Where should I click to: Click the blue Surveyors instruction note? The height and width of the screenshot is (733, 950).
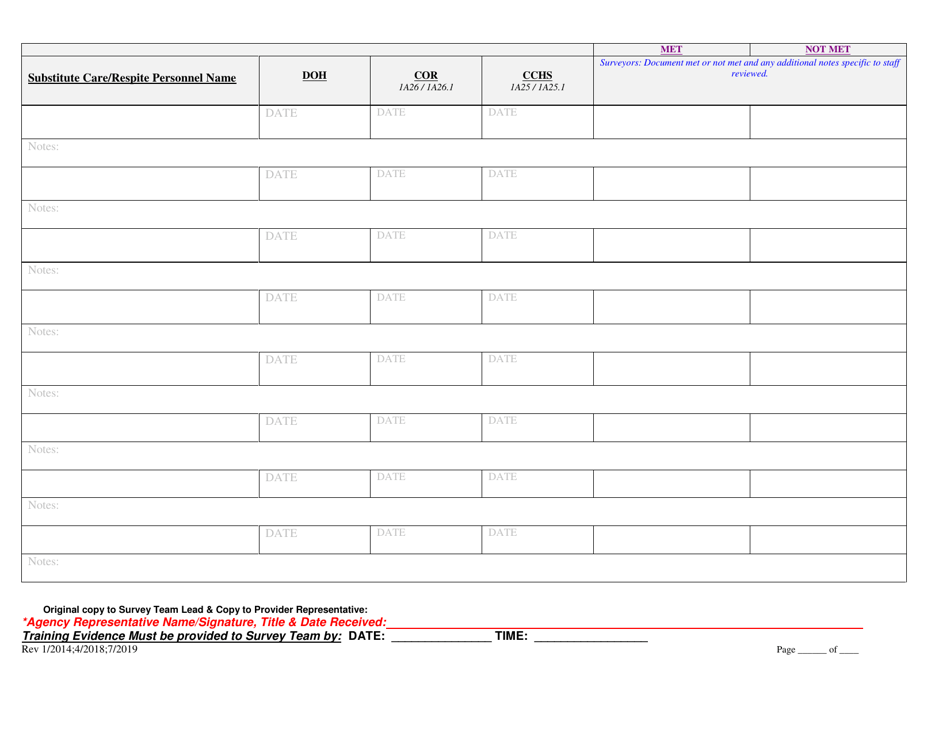click(749, 68)
